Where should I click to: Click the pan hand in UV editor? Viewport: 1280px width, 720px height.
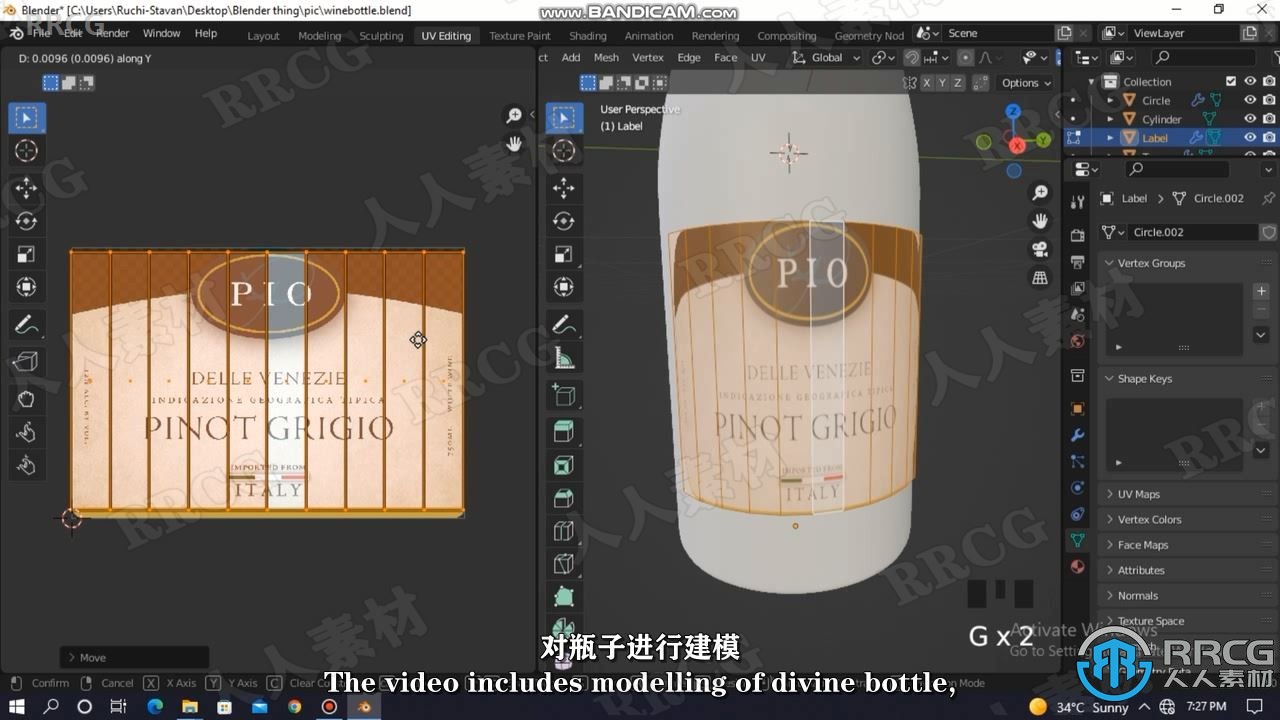(514, 144)
